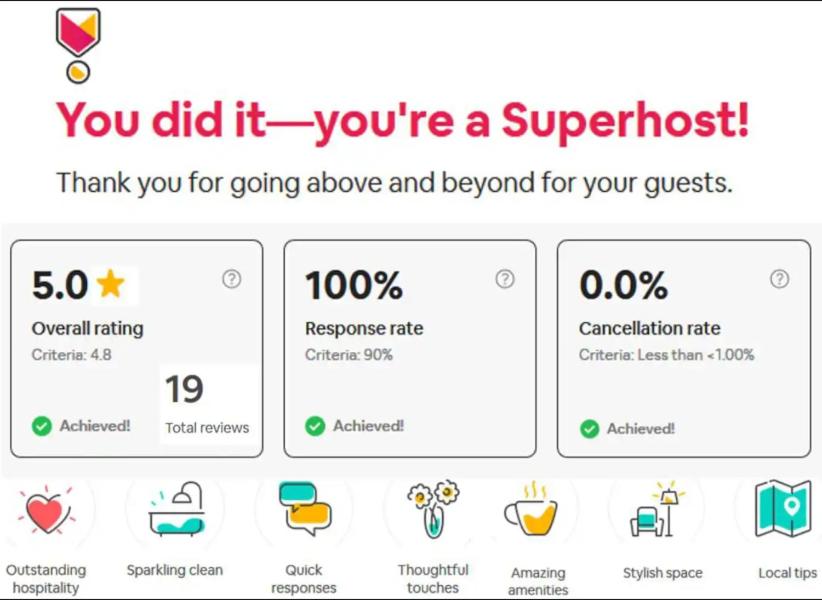Open help icon for Response rate
822x600 pixels.
tap(505, 279)
